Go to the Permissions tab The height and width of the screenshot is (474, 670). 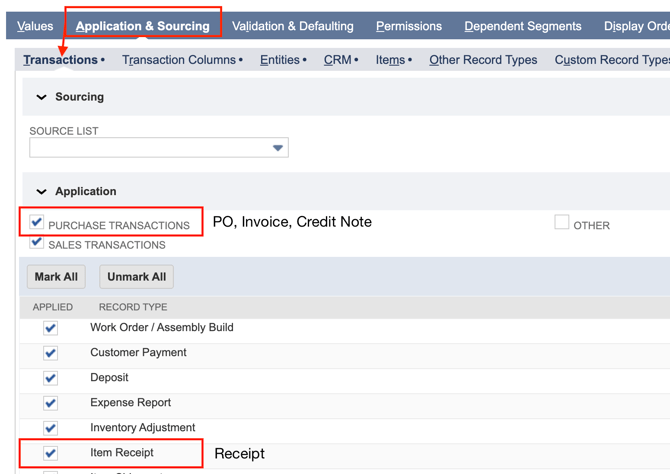(x=409, y=26)
